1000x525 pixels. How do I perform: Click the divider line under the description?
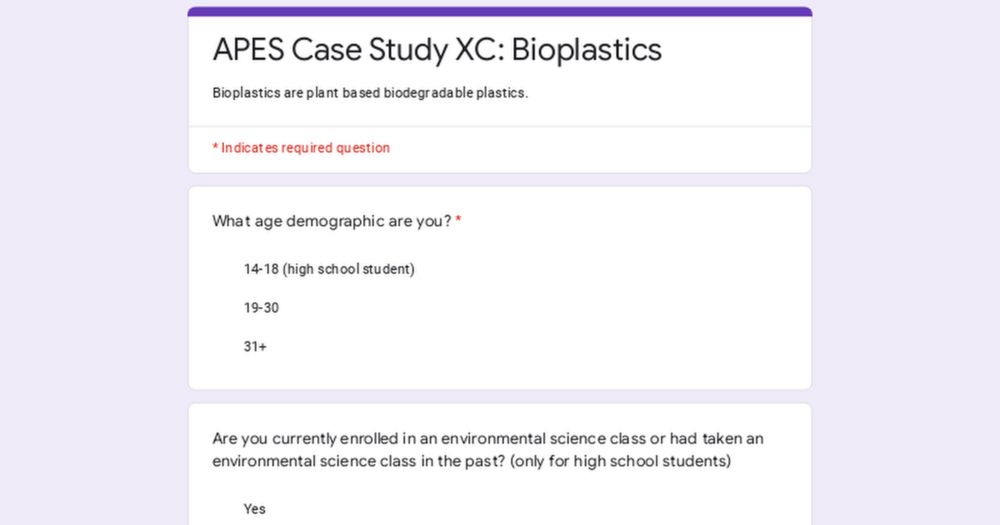tap(500, 126)
